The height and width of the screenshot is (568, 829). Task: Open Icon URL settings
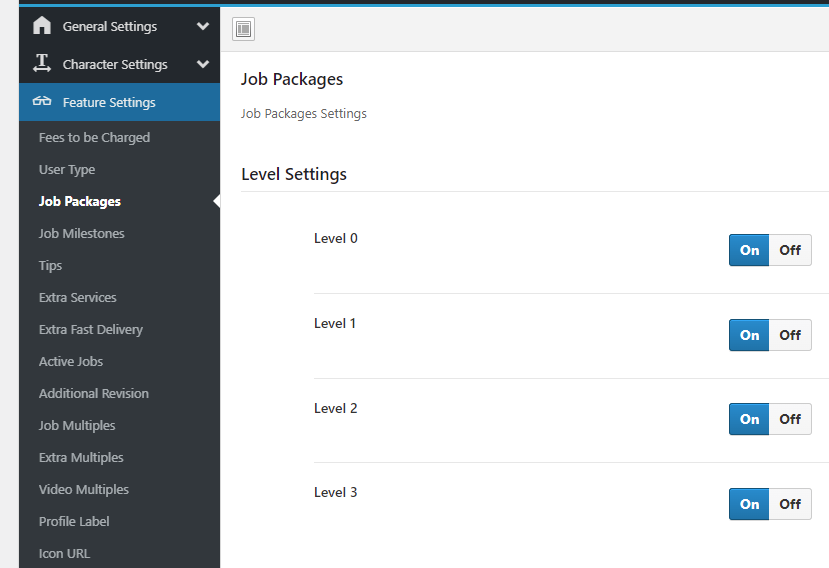pyautogui.click(x=64, y=554)
